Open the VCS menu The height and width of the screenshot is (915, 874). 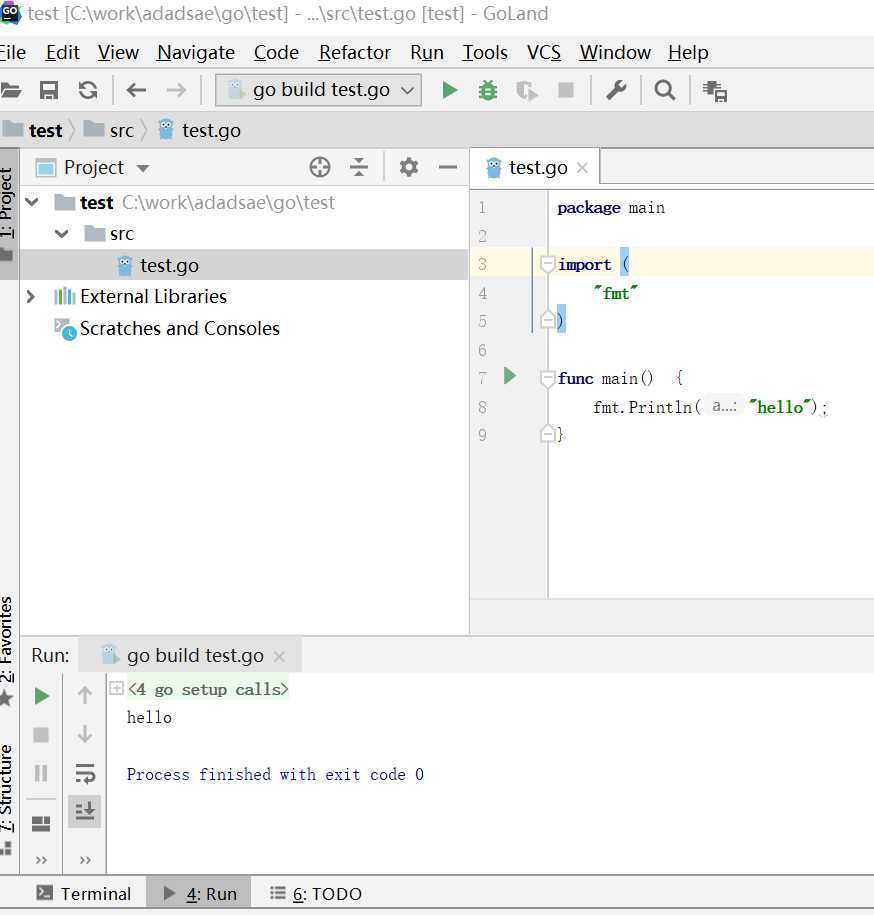544,53
